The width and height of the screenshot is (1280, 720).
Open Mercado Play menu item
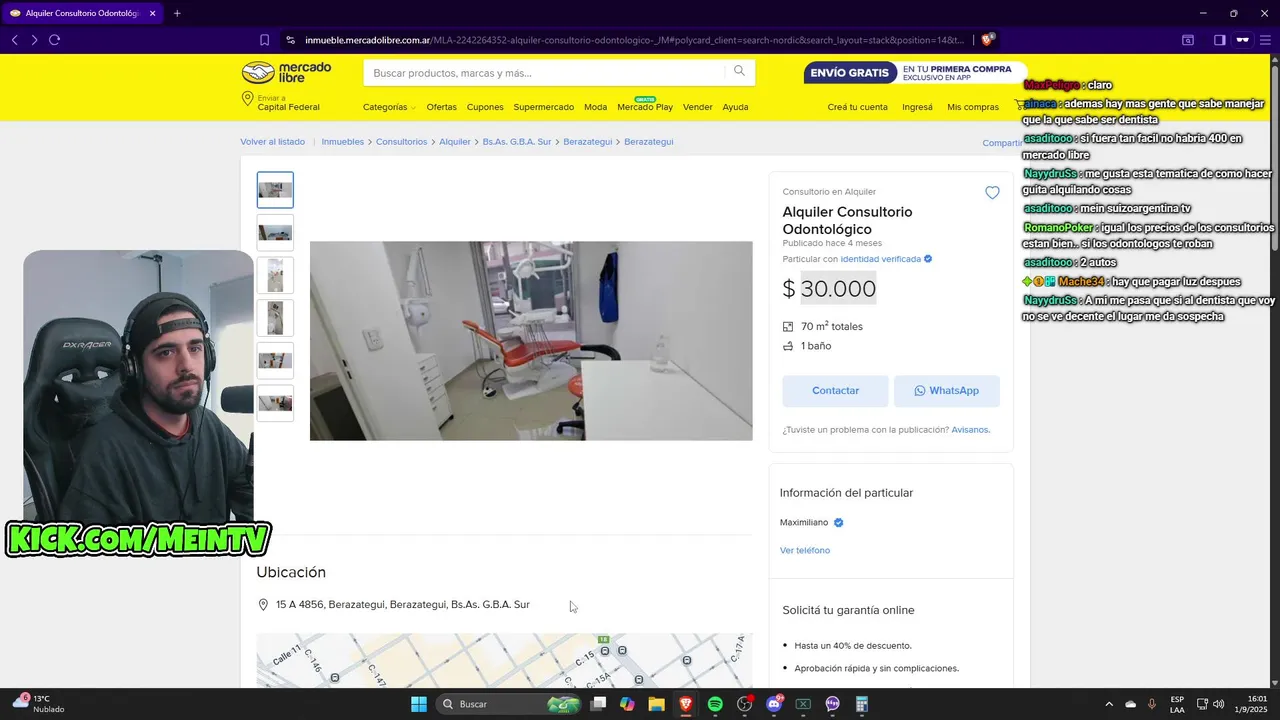645,106
